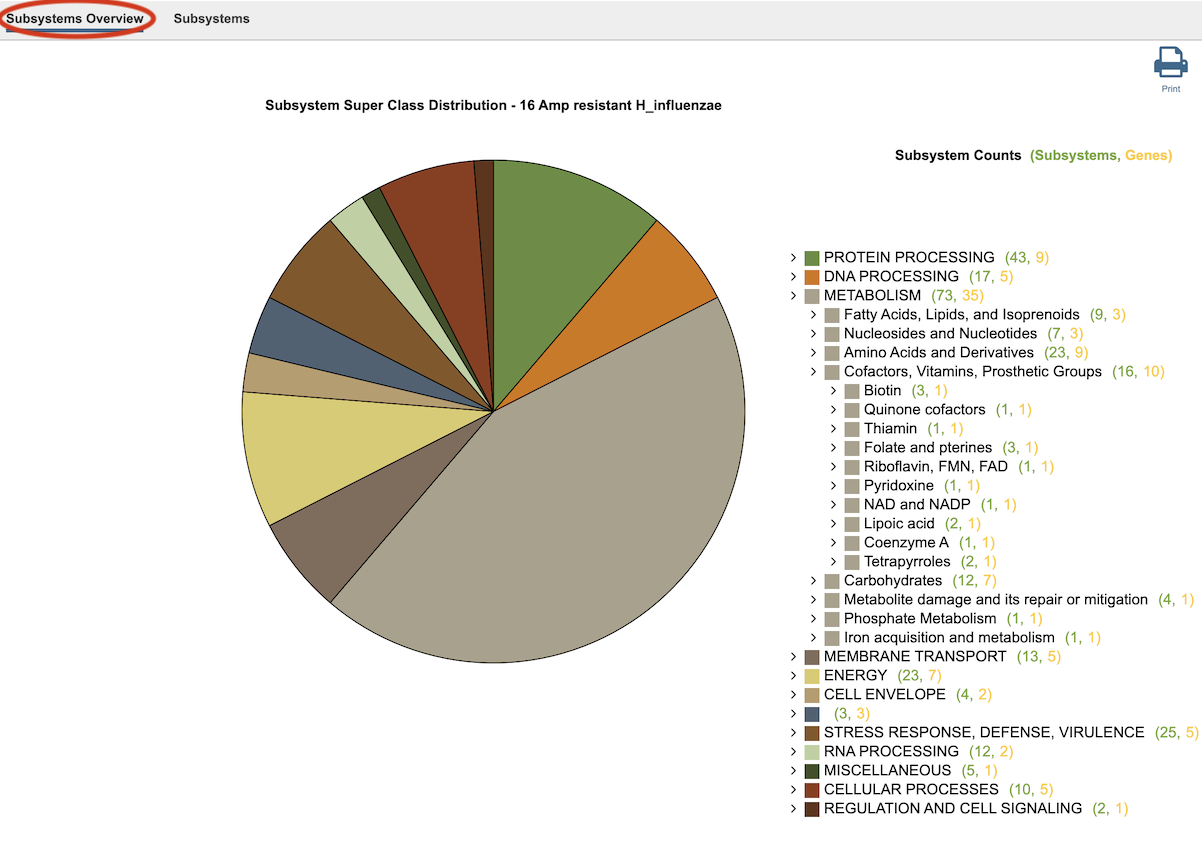Select the RNA PROCESSING legend label
The image size is (1202, 841).
(891, 751)
